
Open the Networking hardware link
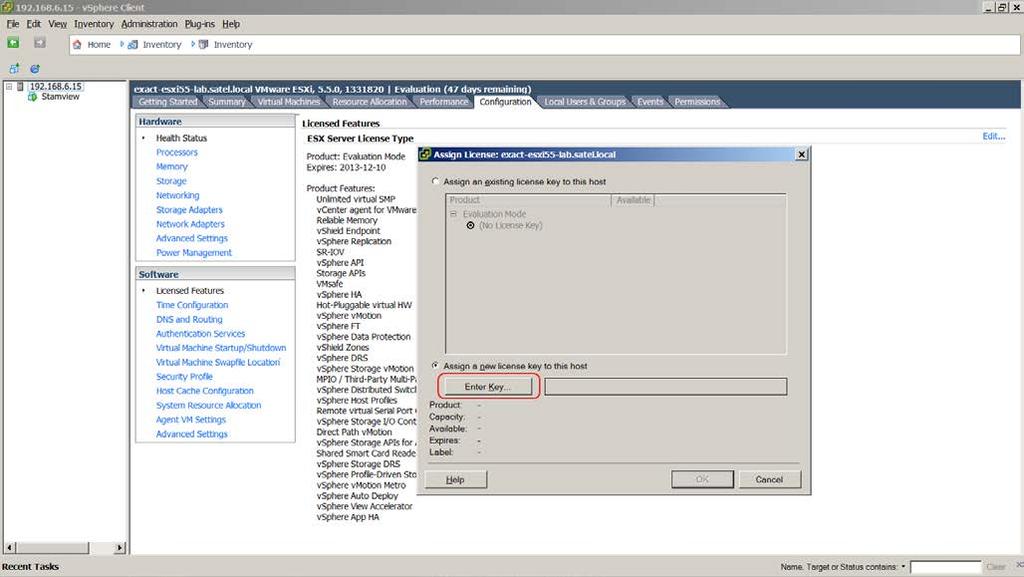pos(178,195)
